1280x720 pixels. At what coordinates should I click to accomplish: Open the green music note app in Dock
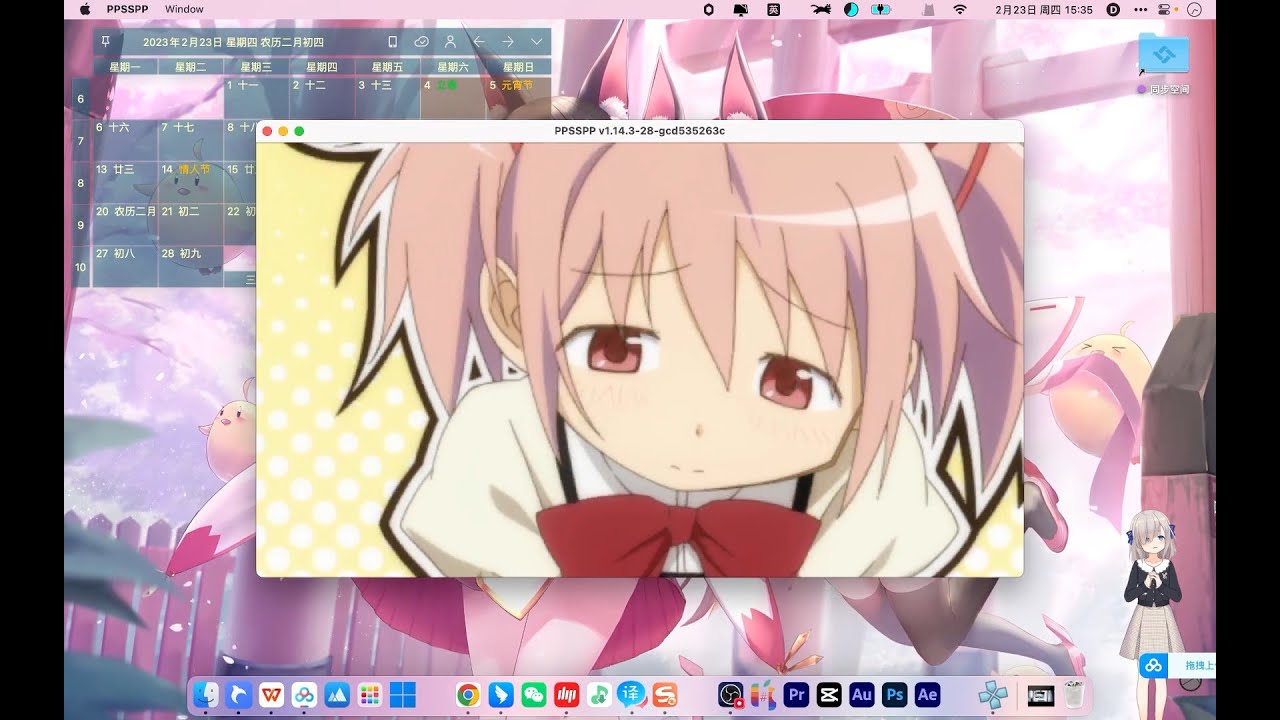click(x=599, y=695)
